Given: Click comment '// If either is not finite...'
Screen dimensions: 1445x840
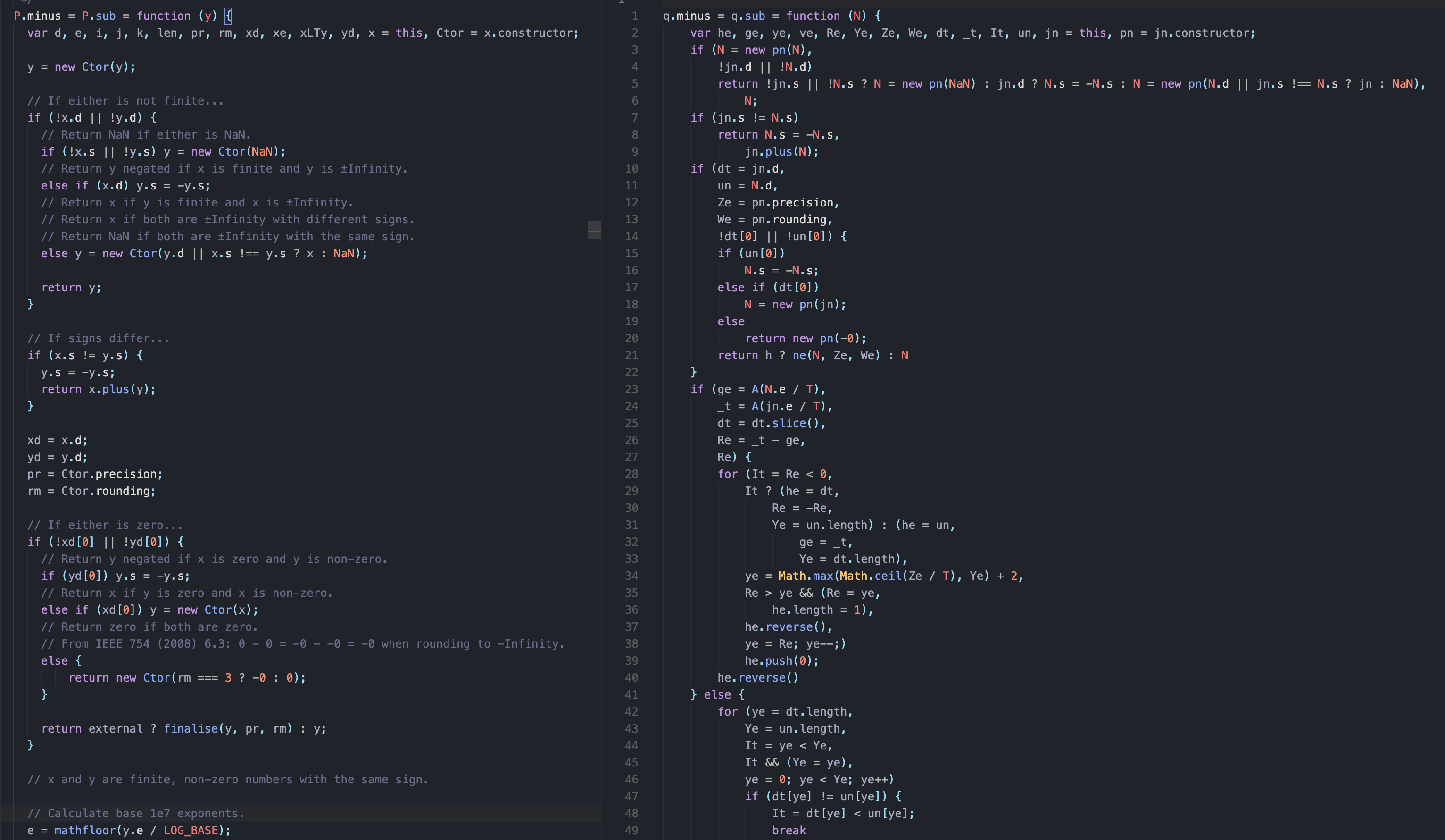Looking at the screenshot, I should click(125, 101).
